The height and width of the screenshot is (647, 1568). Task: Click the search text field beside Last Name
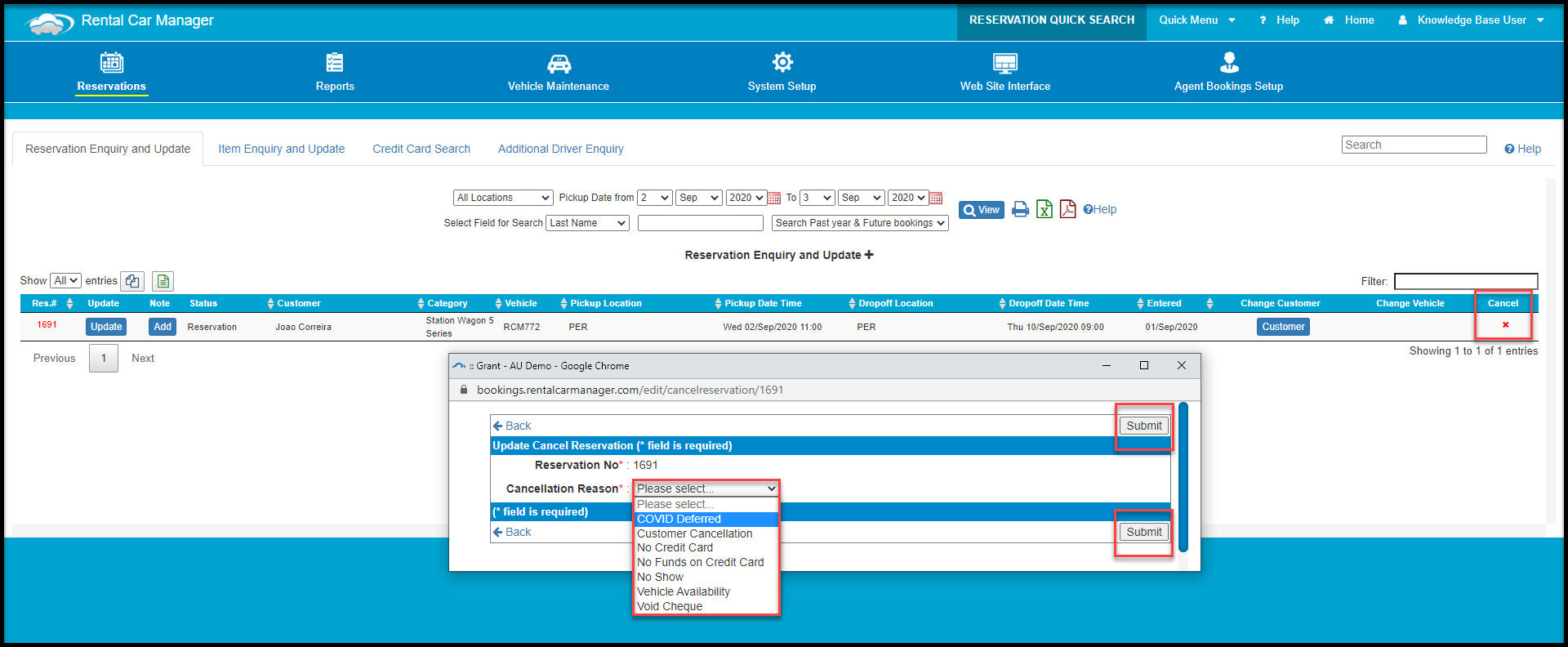pyautogui.click(x=700, y=223)
